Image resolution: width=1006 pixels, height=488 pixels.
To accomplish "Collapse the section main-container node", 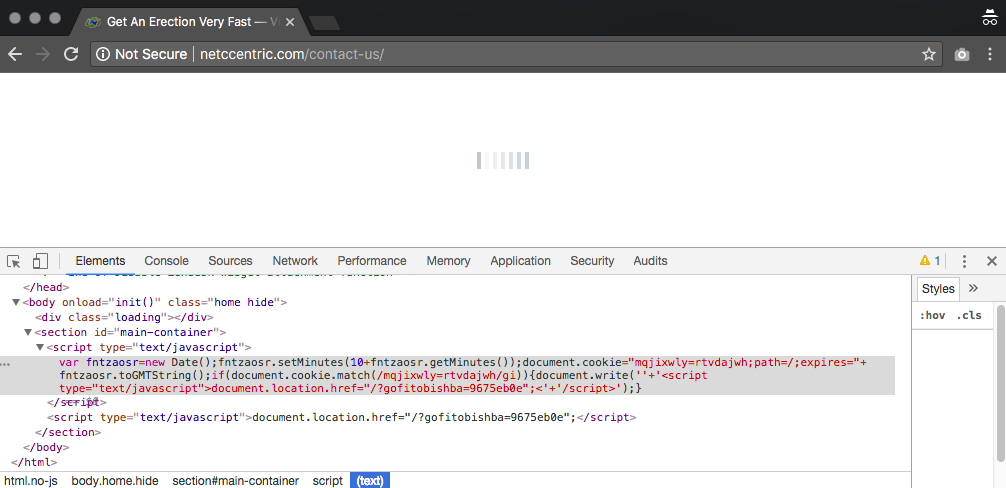I will pos(28,332).
